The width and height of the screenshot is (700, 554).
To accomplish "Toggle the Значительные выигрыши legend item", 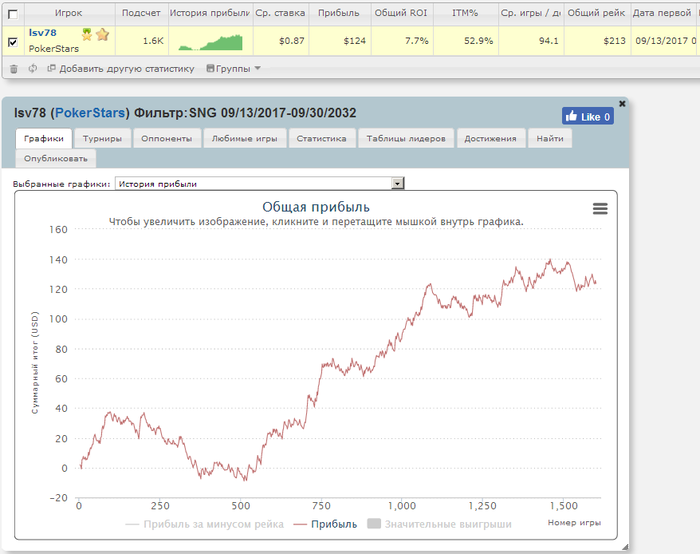I will click(x=439, y=524).
